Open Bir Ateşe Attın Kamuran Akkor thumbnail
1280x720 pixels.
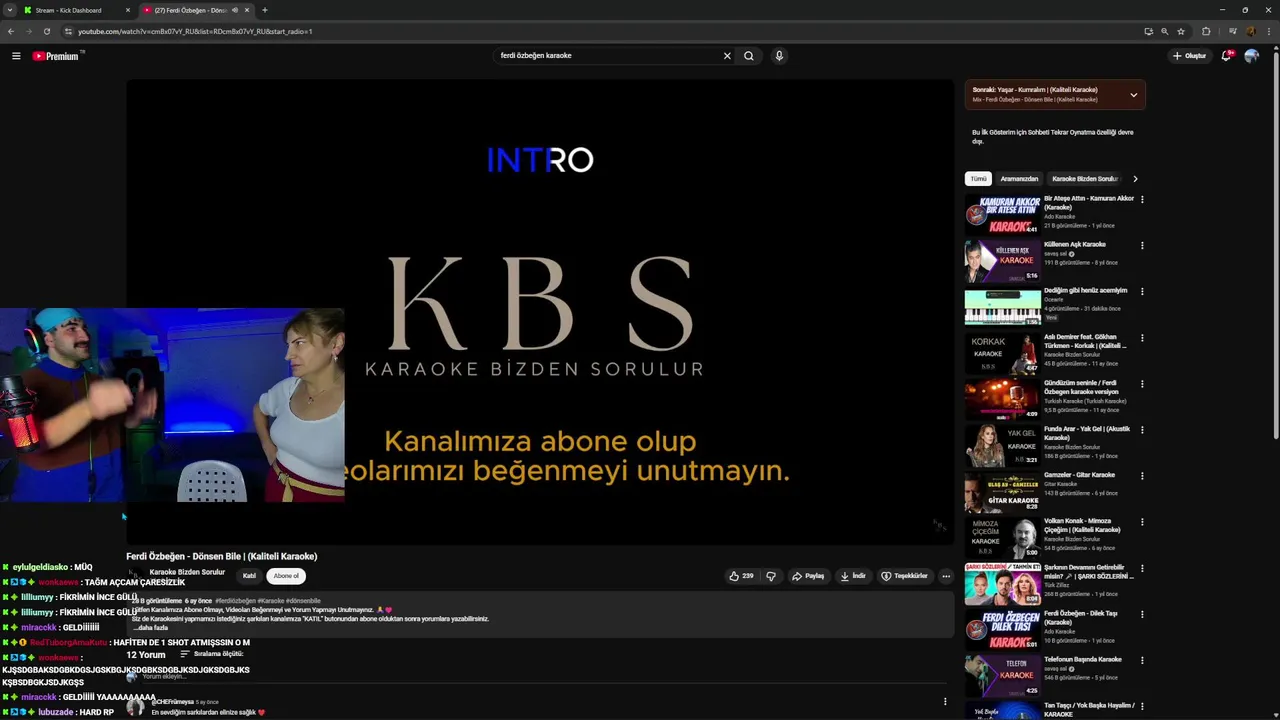pos(1002,215)
